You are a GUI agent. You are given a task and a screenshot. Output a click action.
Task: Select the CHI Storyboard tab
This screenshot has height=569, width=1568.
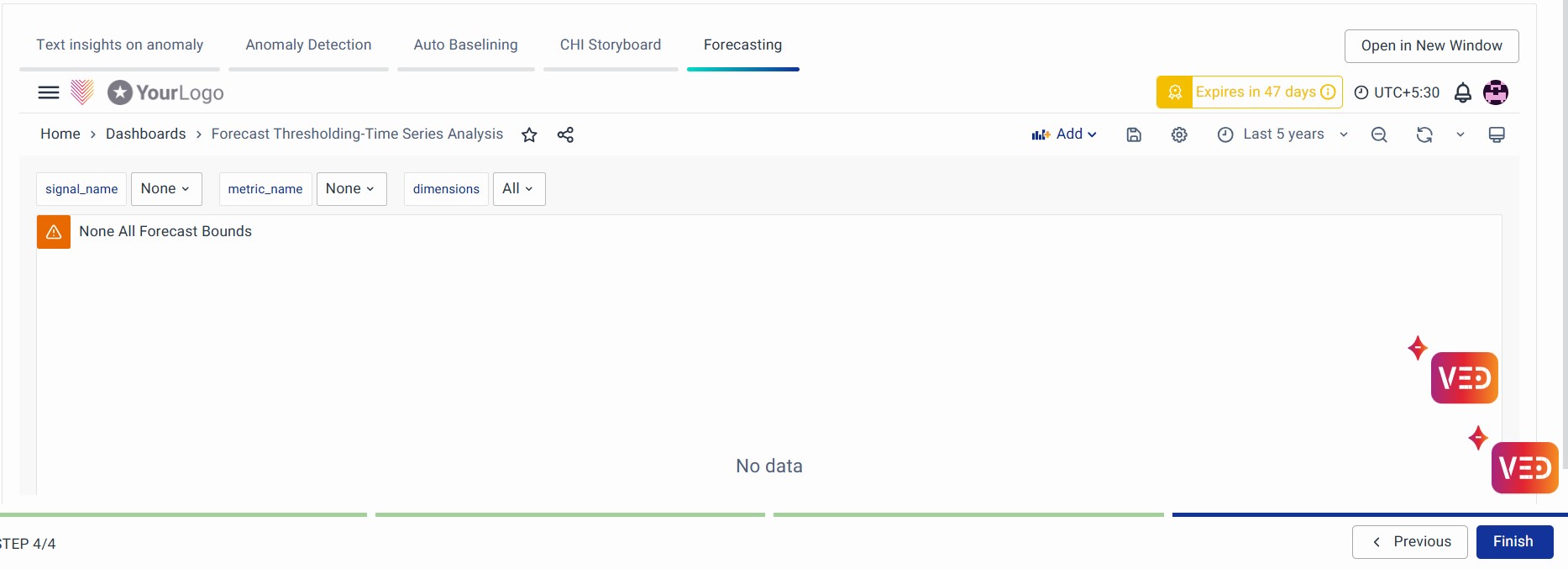coord(611,45)
